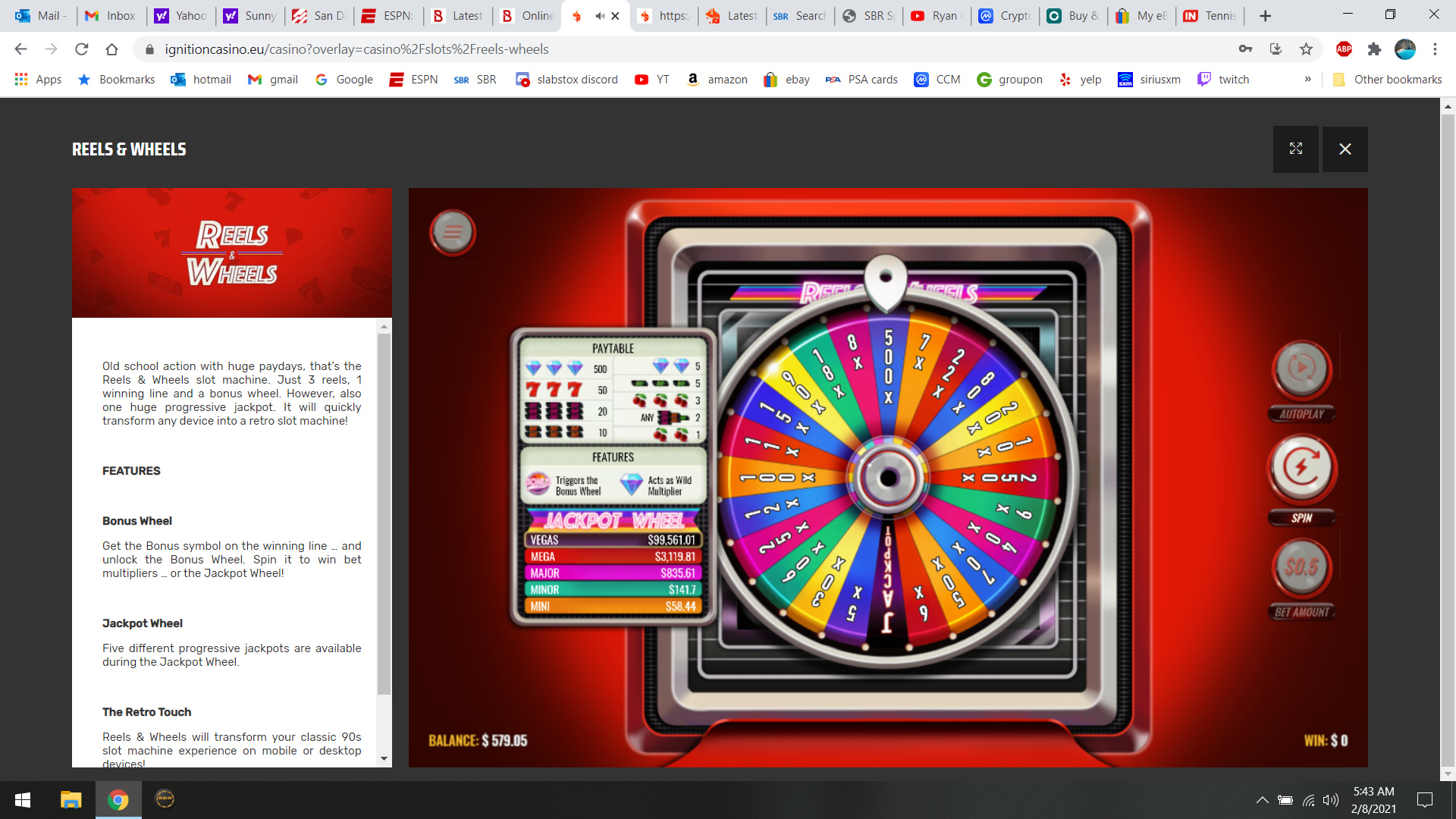Viewport: 1456px width, 819px height.
Task: Close the Reels & Wheels overlay
Action: 1345,149
